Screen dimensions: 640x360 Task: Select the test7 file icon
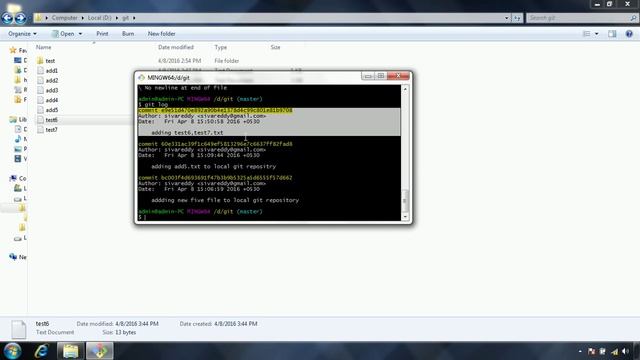(40, 129)
